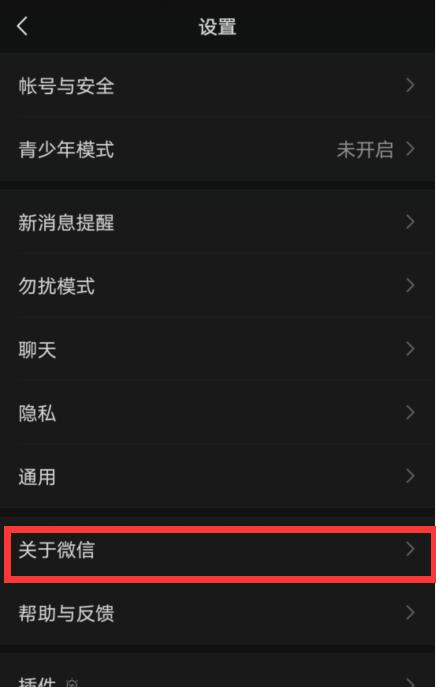436x687 pixels.
Task: Open 青少年模式 settings
Action: 217,149
